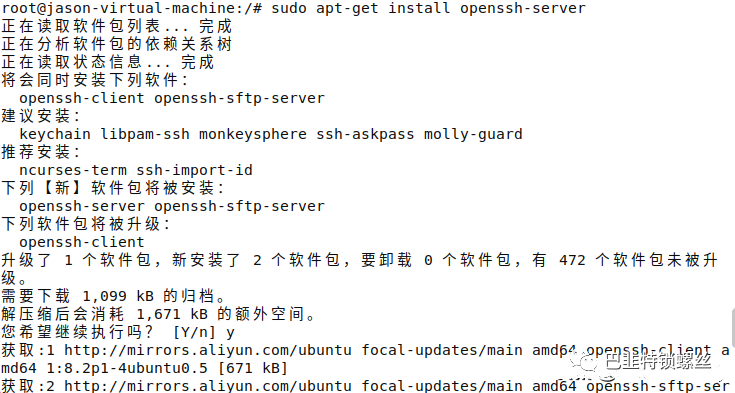
Task: Click the '[671 kB]' size on the first fetch line
Action: point(253,368)
